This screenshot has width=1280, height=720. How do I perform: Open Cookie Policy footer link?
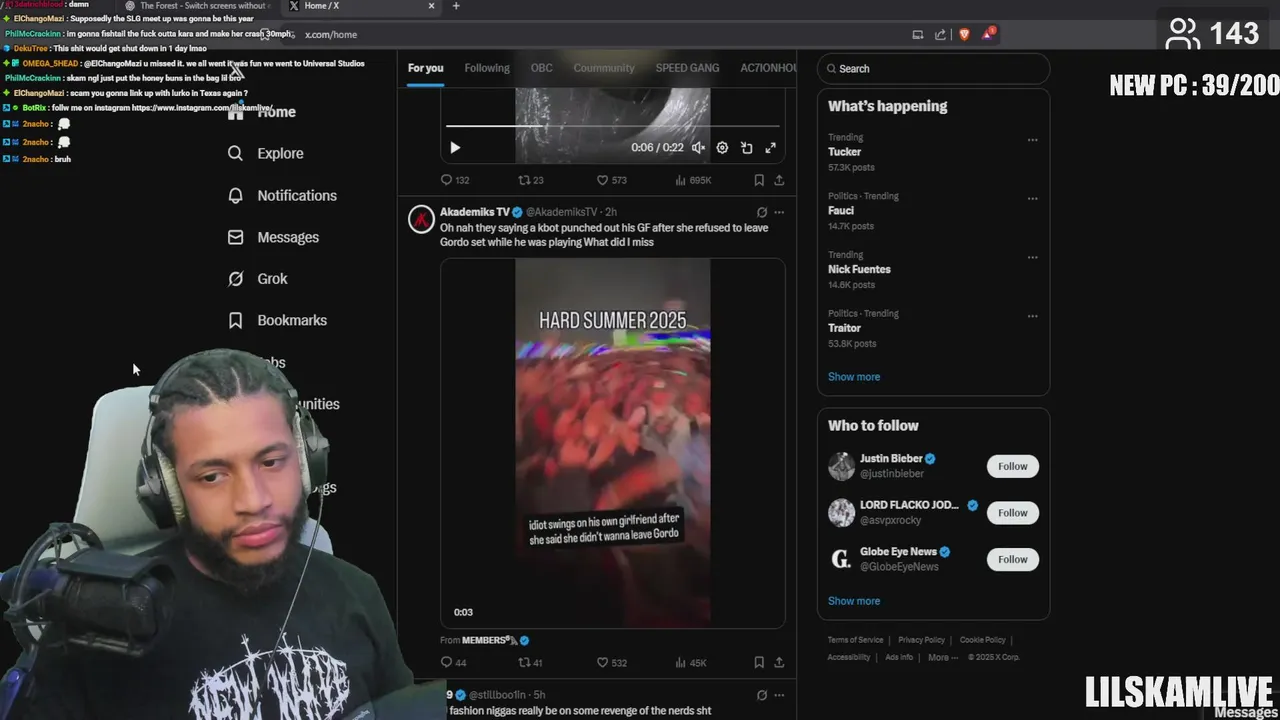[x=982, y=640]
